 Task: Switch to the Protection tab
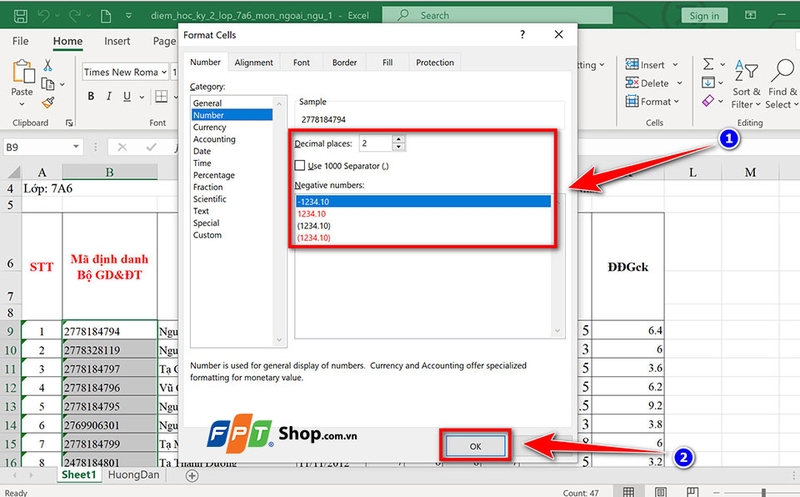435,62
